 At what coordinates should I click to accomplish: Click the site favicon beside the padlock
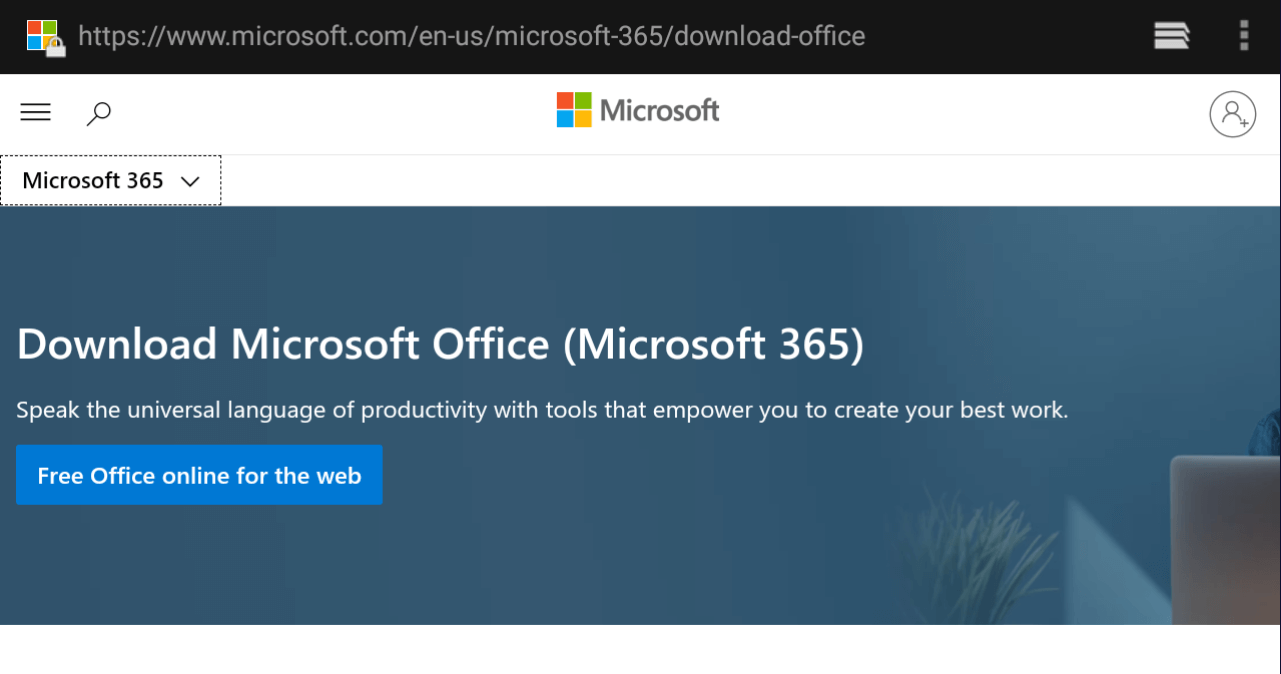(x=42, y=33)
